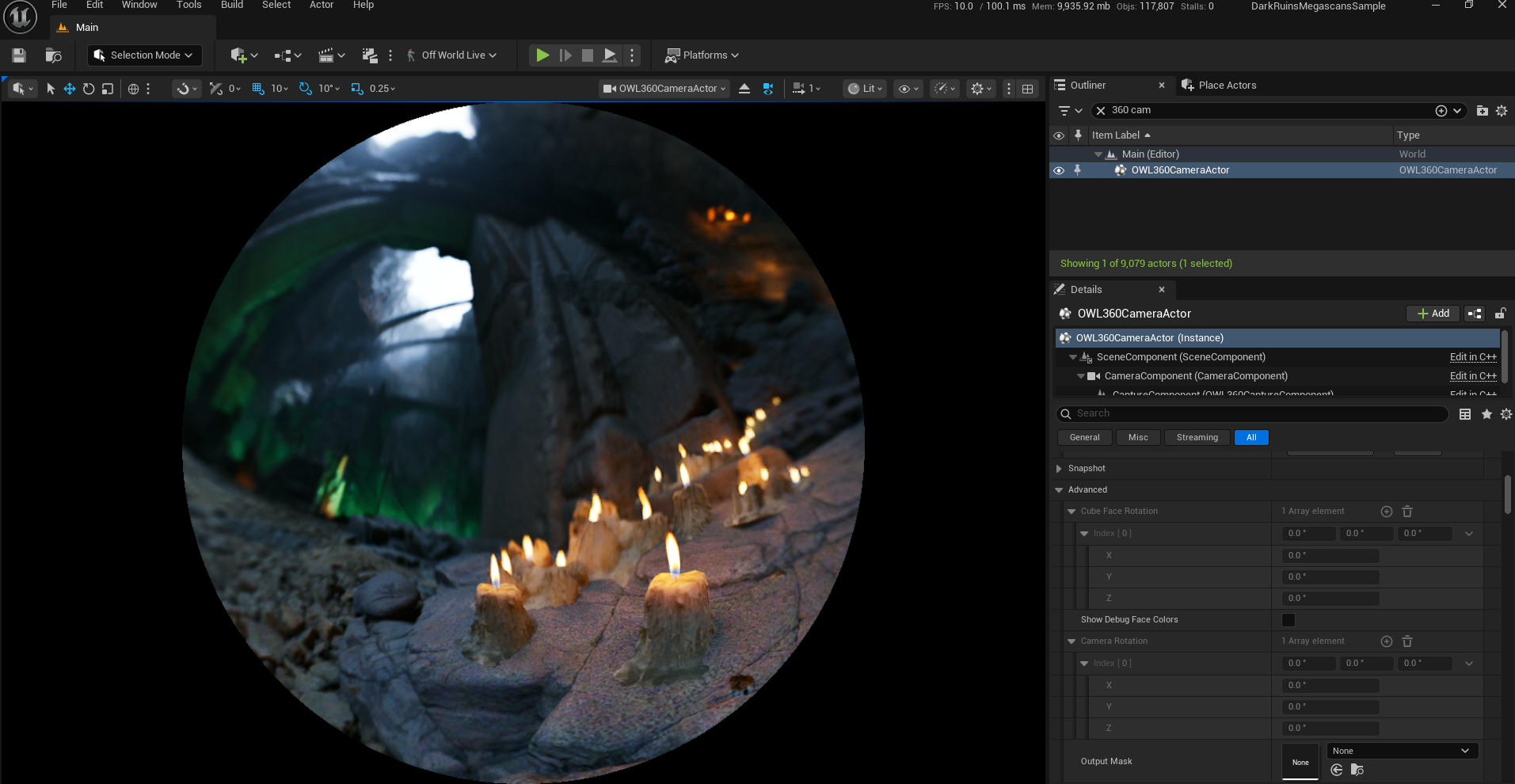Open the Selection Mode dropdown
The image size is (1515, 784).
pos(144,55)
